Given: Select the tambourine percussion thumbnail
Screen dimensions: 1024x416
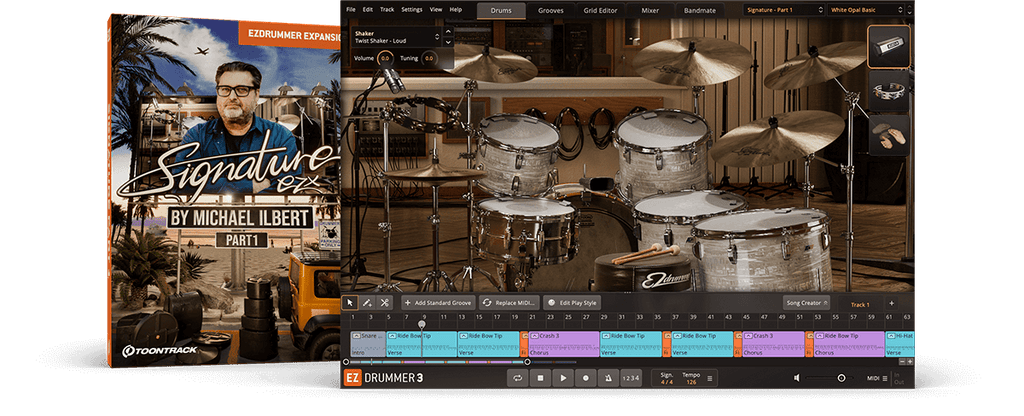Looking at the screenshot, I should pos(889,92).
